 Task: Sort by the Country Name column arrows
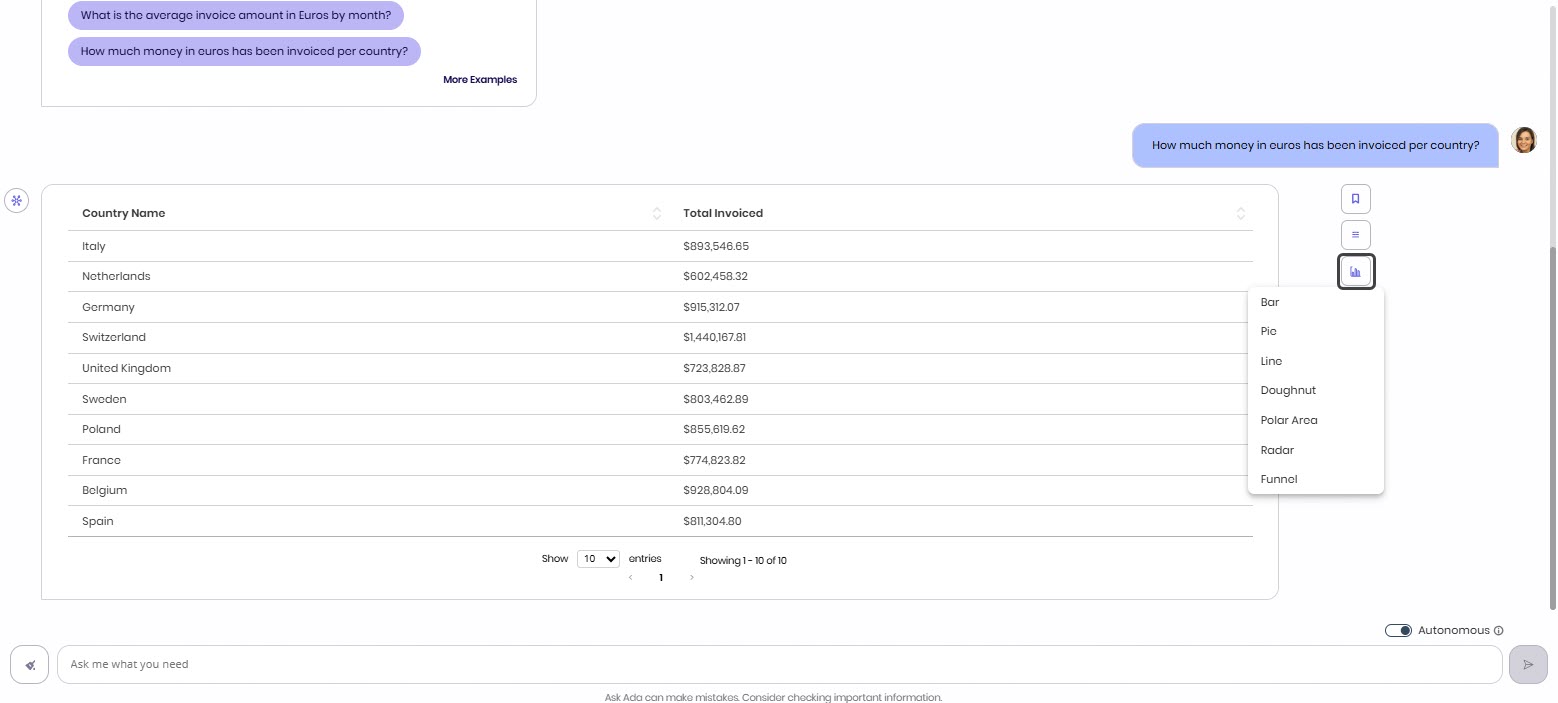[657, 213]
